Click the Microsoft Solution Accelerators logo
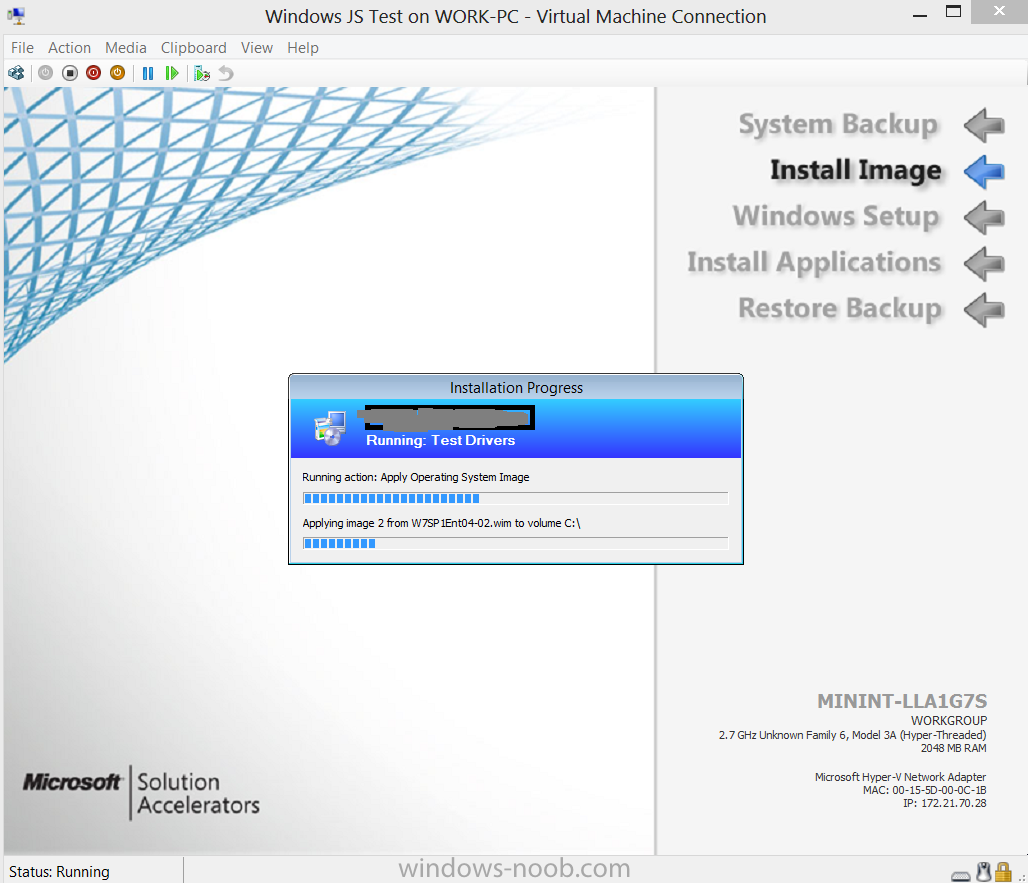The width and height of the screenshot is (1028, 883). tap(141, 793)
